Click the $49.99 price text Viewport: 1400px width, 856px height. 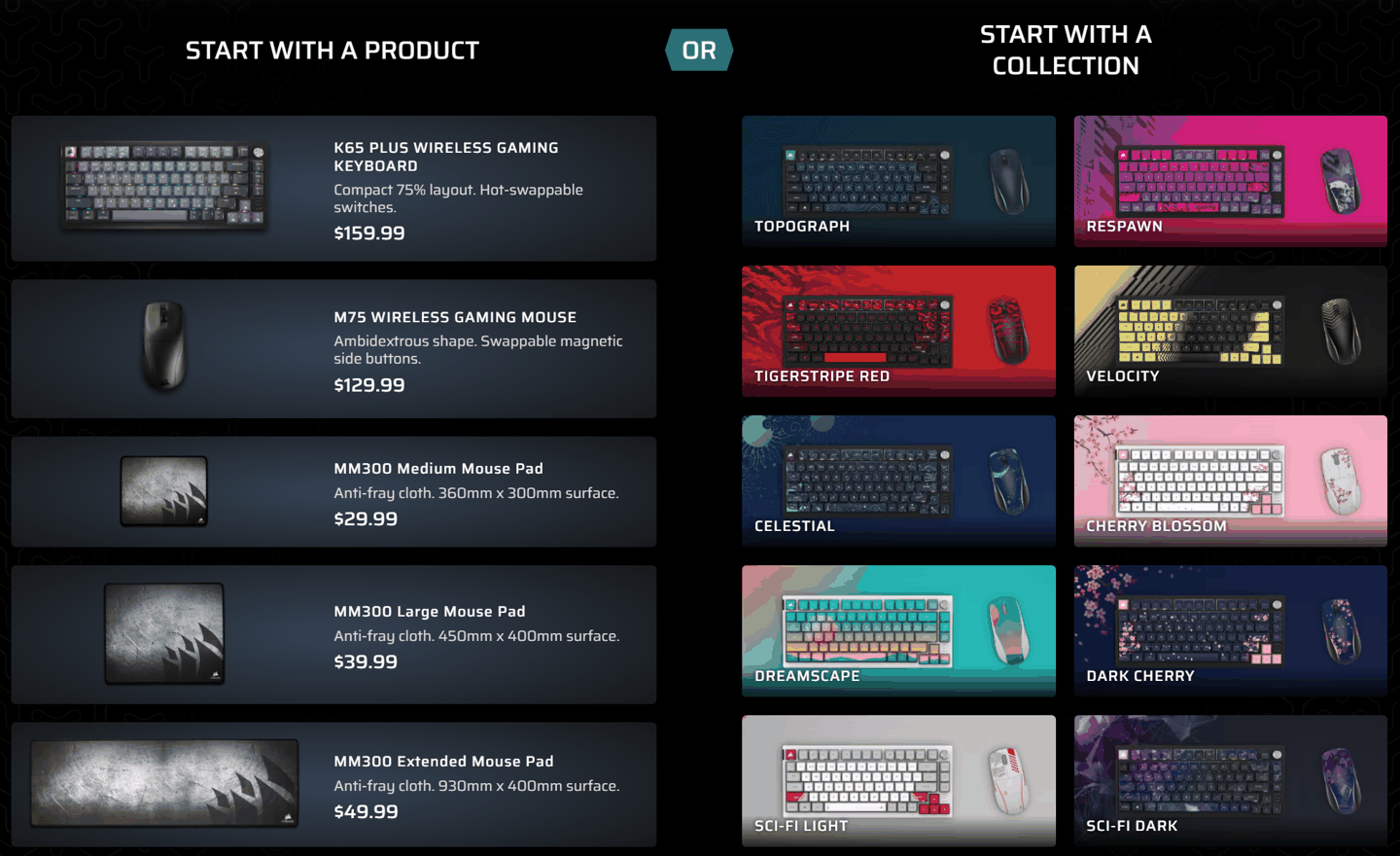coord(366,812)
